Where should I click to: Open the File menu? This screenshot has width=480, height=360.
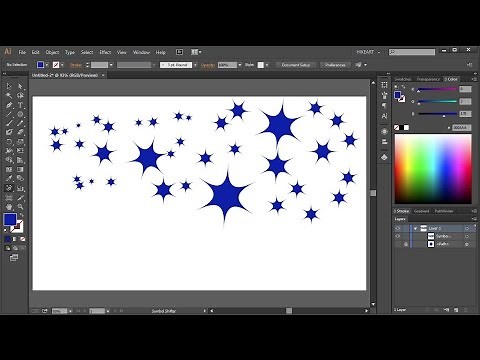pyautogui.click(x=22, y=52)
